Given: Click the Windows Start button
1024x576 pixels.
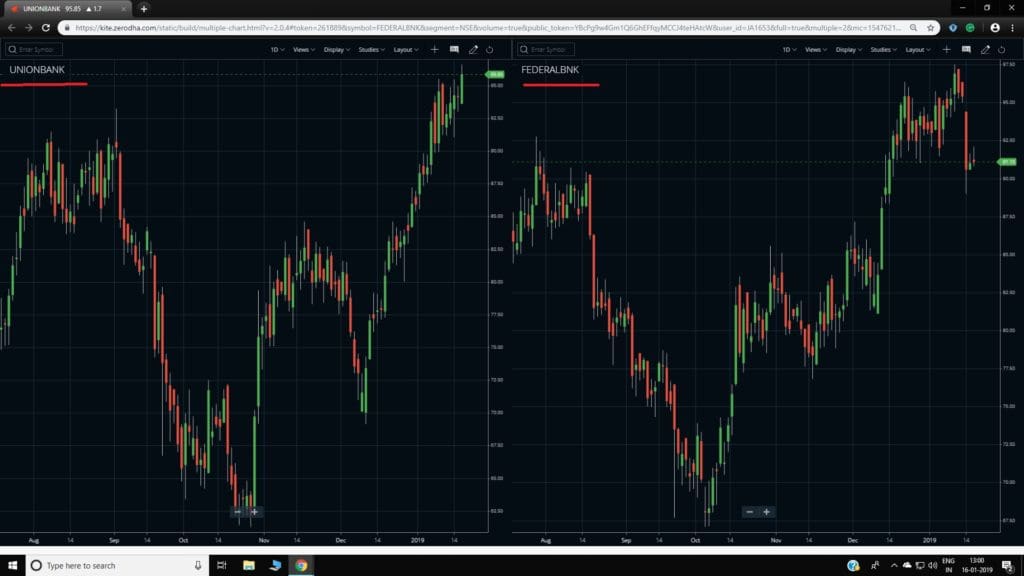Looking at the screenshot, I should [x=11, y=565].
